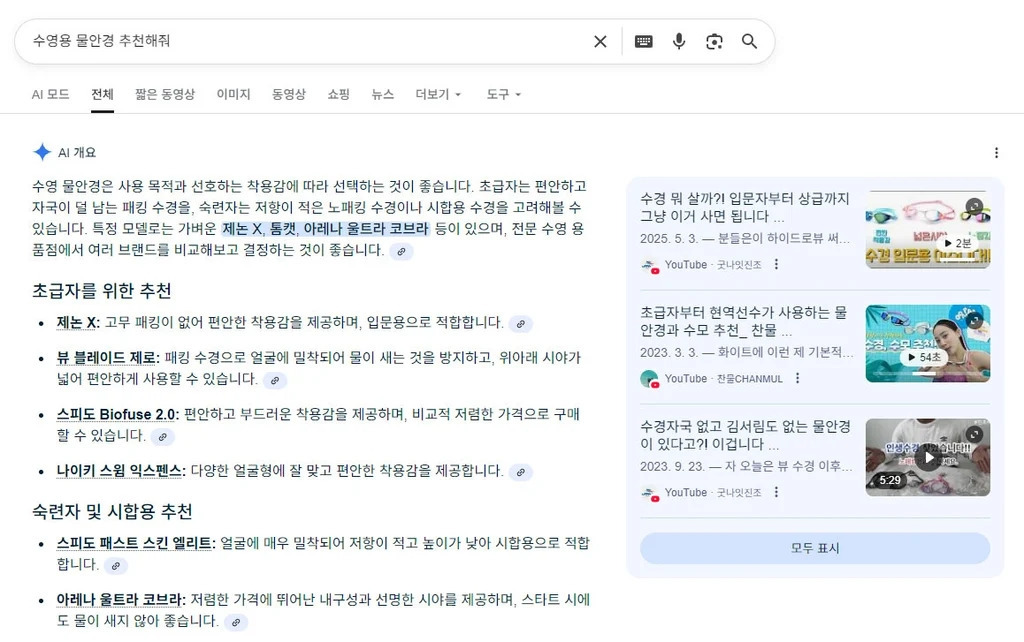The width and height of the screenshot is (1024, 642).
Task: Click the YouTube icon on the 찬물CHANMUL result
Action: (650, 378)
